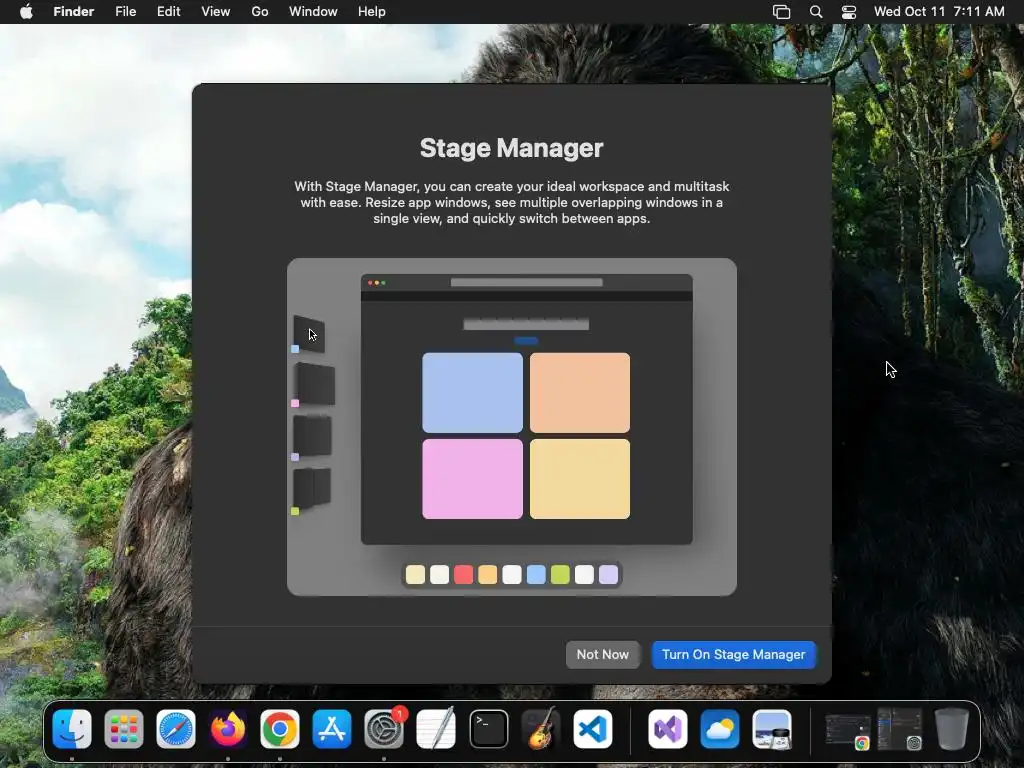Open the Preview app in the Dock
The image size is (1024, 768).
tap(772, 729)
